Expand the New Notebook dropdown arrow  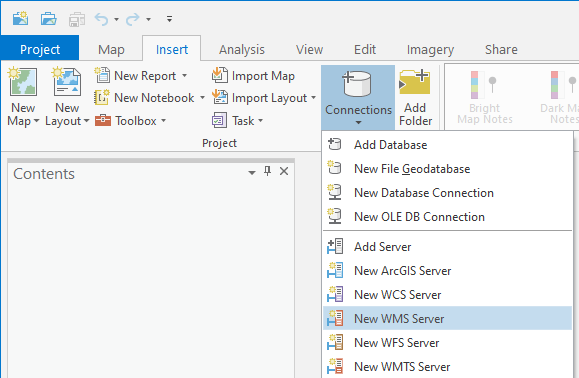(202, 98)
